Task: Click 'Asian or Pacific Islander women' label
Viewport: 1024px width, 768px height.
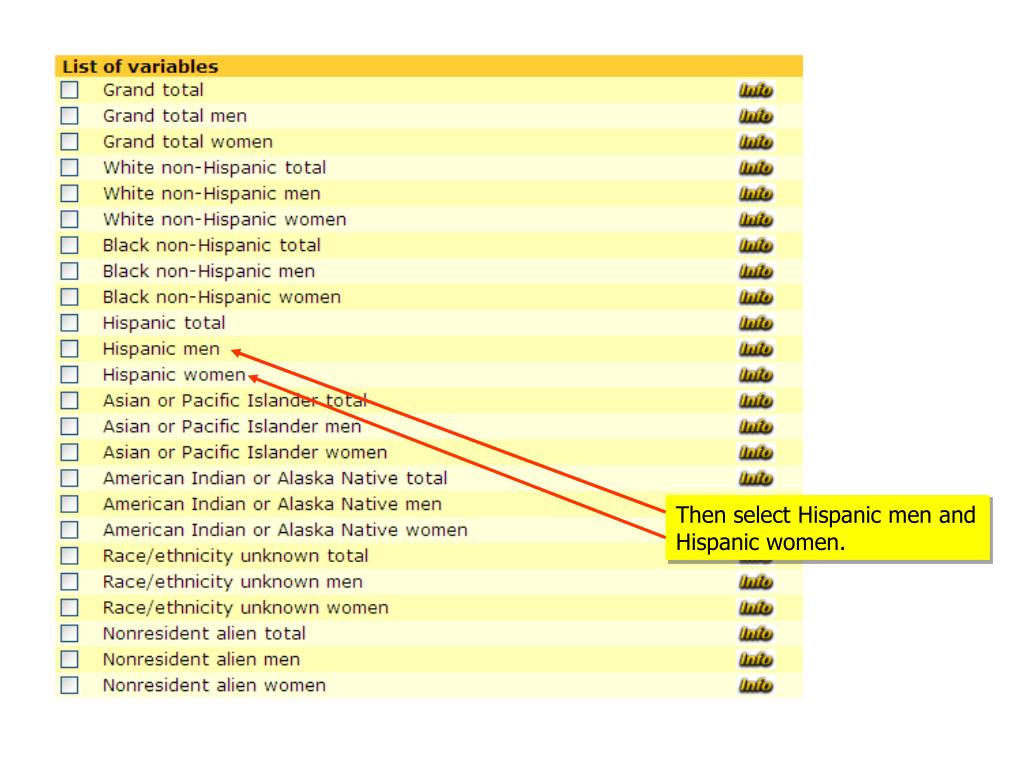Action: [x=245, y=452]
